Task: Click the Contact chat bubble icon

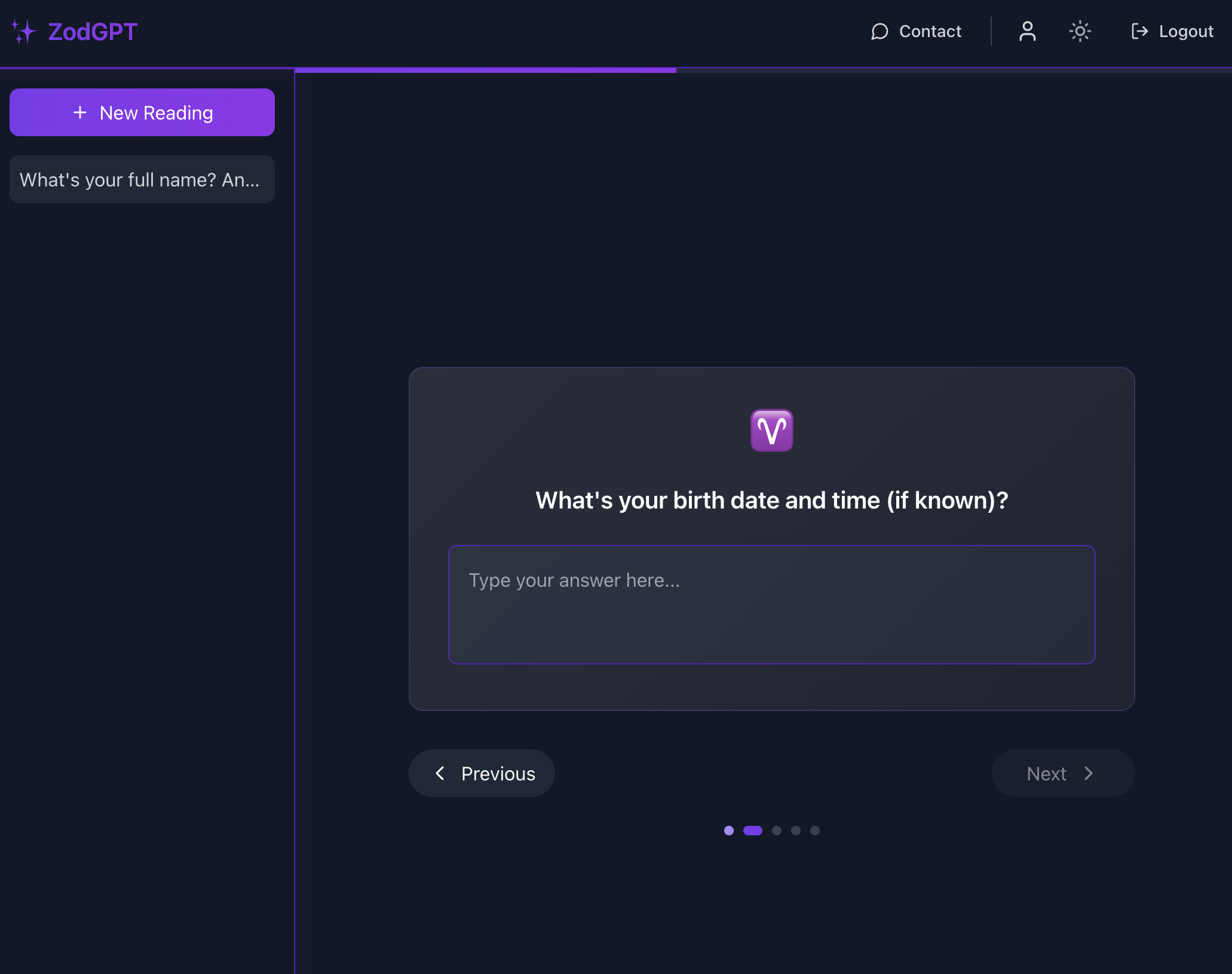Action: 879,31
